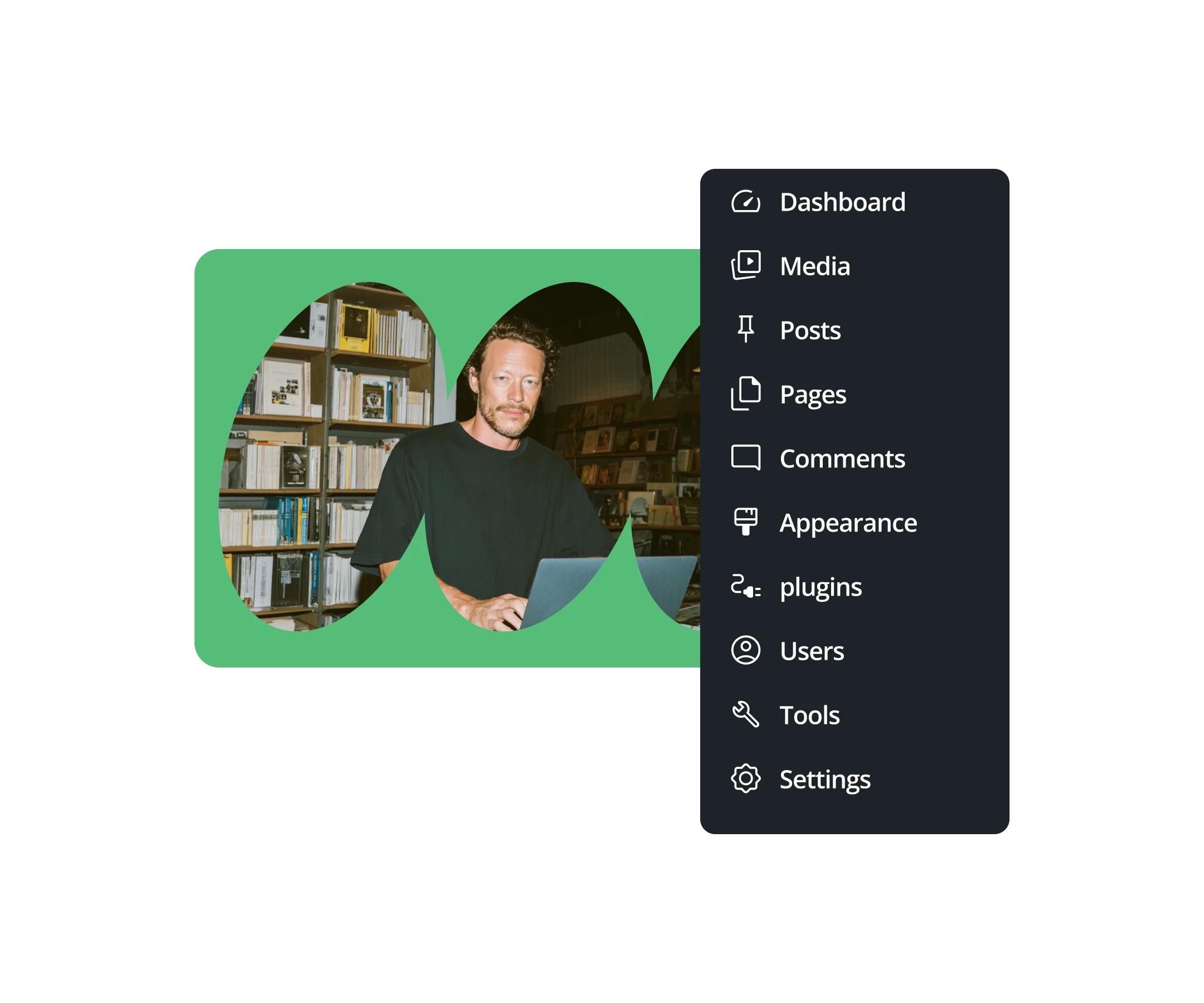Viewport: 1204px width, 1003px height.
Task: Select the plugins text entry
Action: tap(821, 588)
